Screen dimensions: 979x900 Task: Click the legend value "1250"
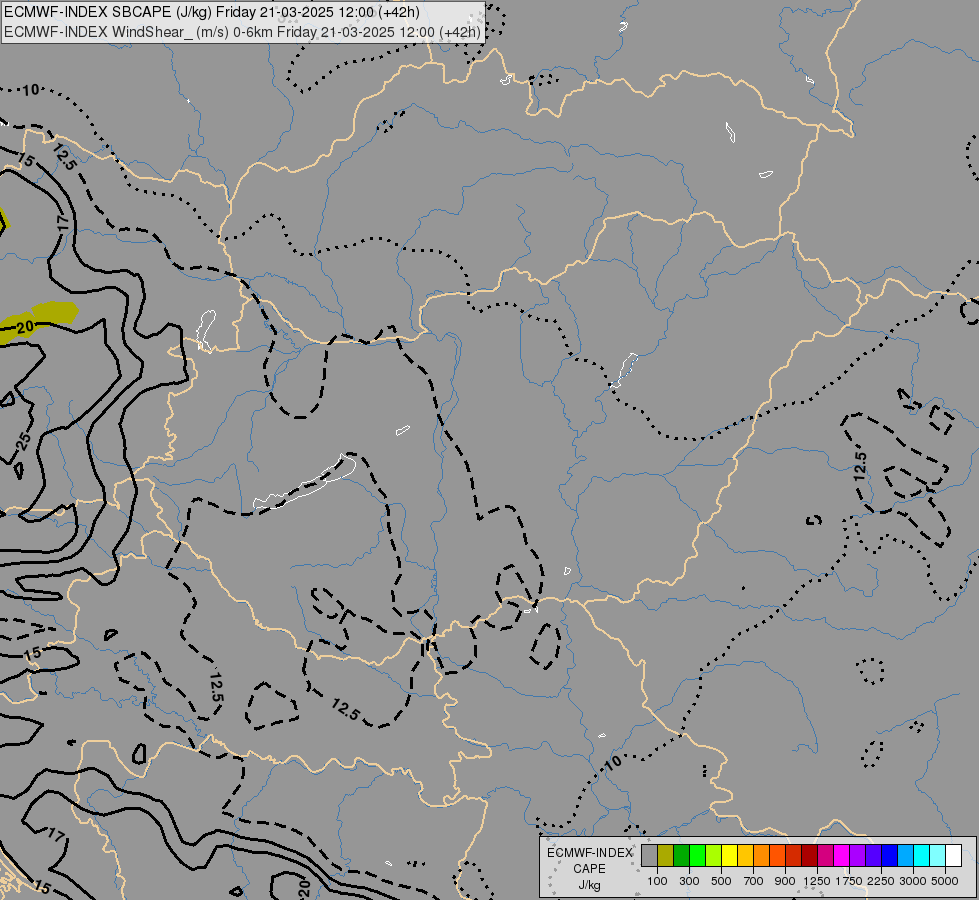tap(817, 881)
